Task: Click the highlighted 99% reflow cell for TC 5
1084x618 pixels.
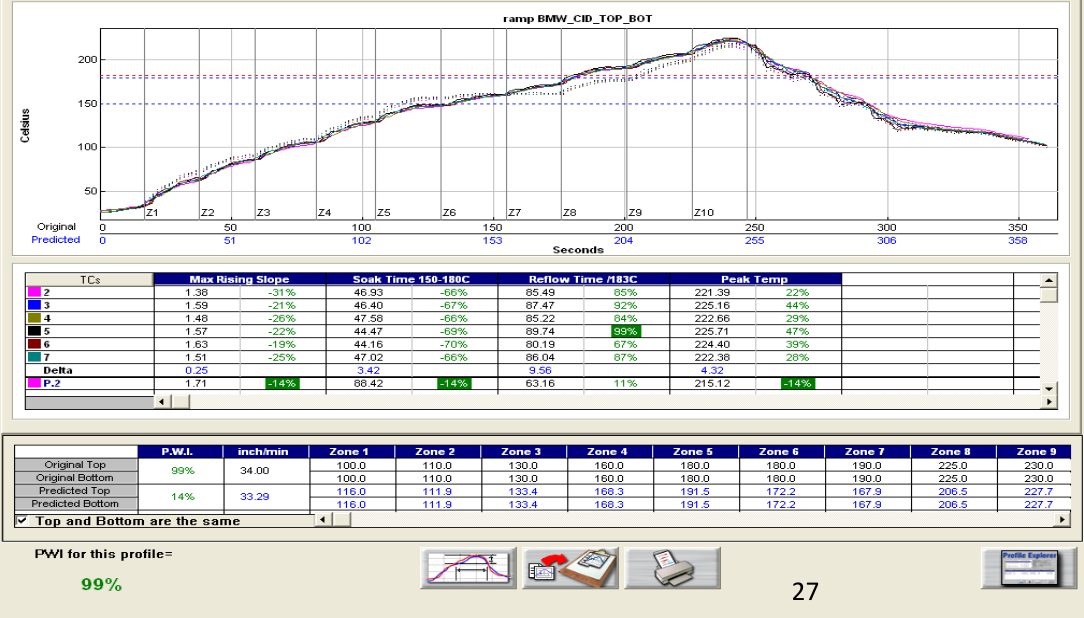Action: pyautogui.click(x=625, y=331)
